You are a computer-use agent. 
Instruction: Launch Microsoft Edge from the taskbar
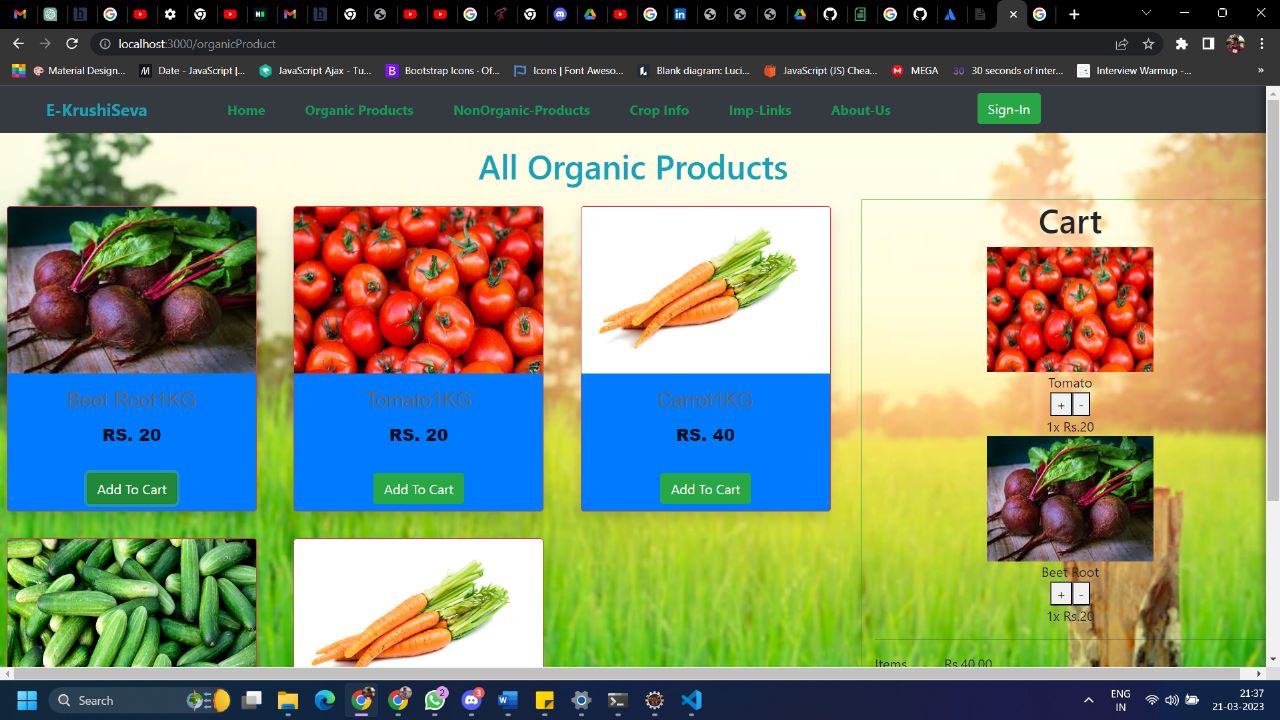click(x=324, y=700)
